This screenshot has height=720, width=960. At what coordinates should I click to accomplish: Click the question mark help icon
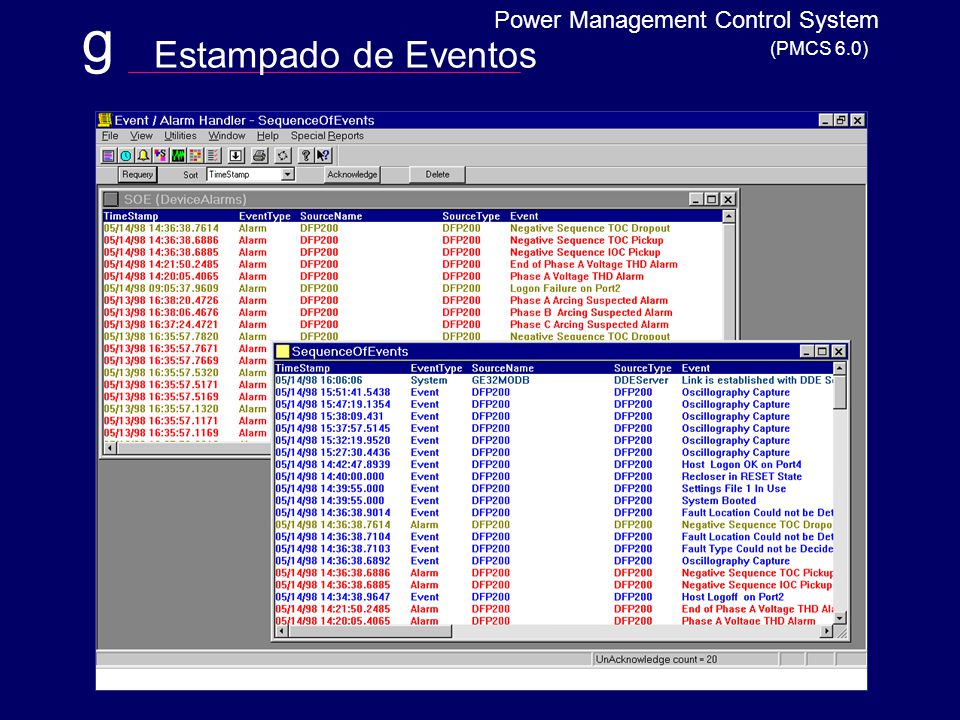[x=306, y=156]
